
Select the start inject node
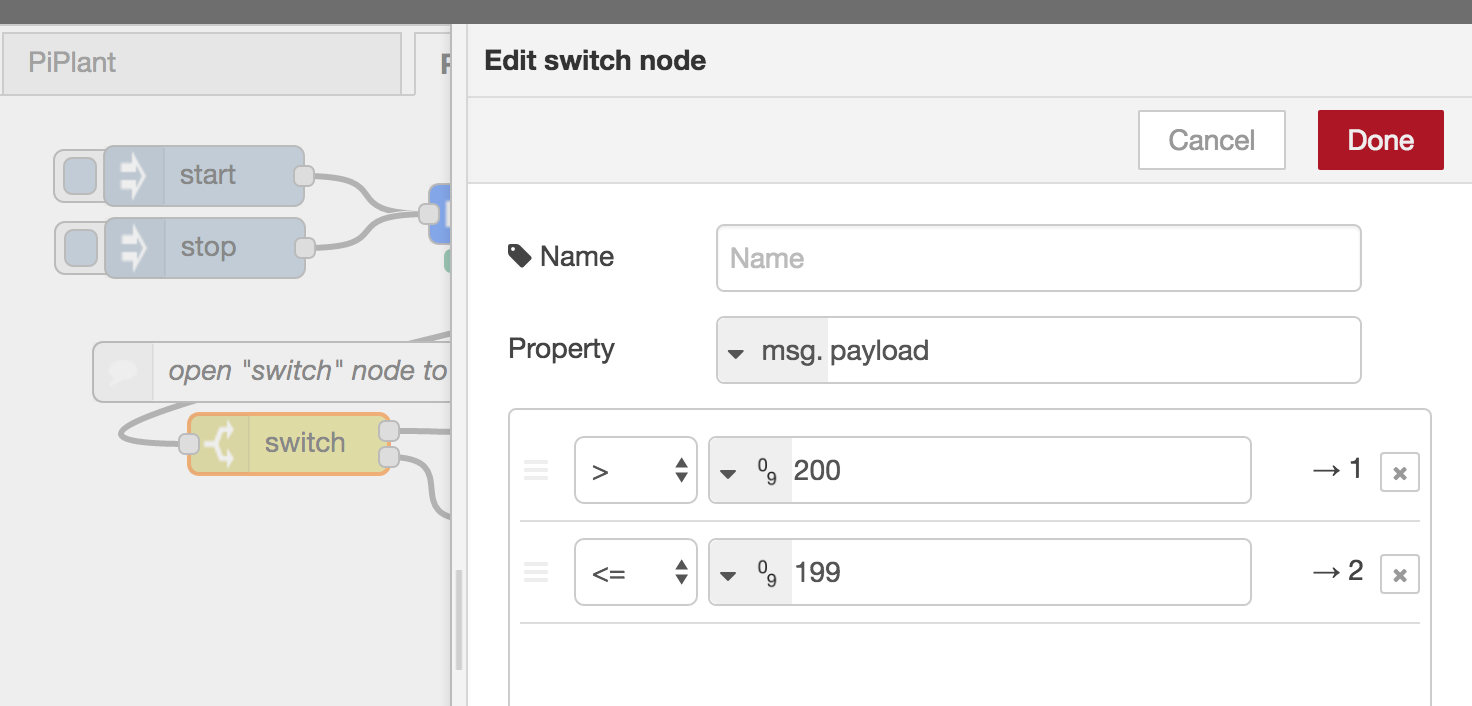pyautogui.click(x=204, y=175)
